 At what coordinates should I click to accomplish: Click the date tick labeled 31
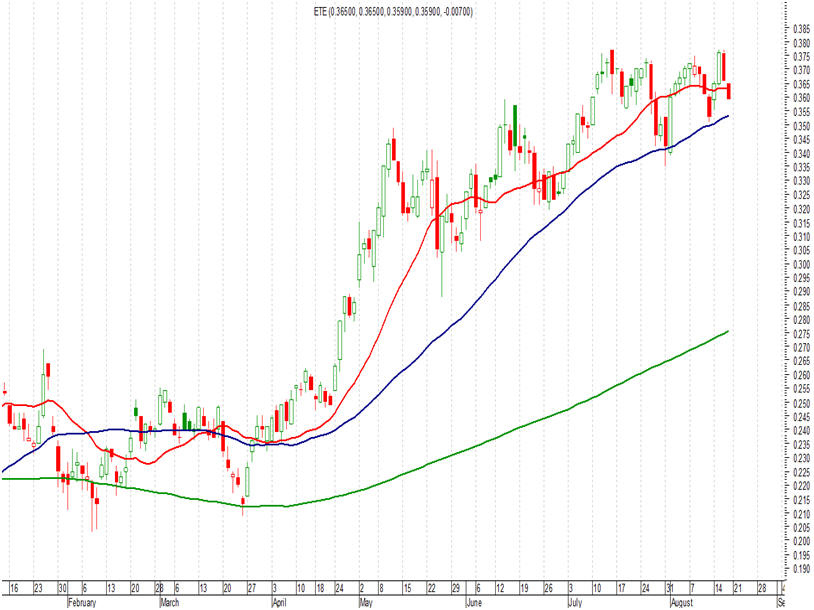(670, 589)
